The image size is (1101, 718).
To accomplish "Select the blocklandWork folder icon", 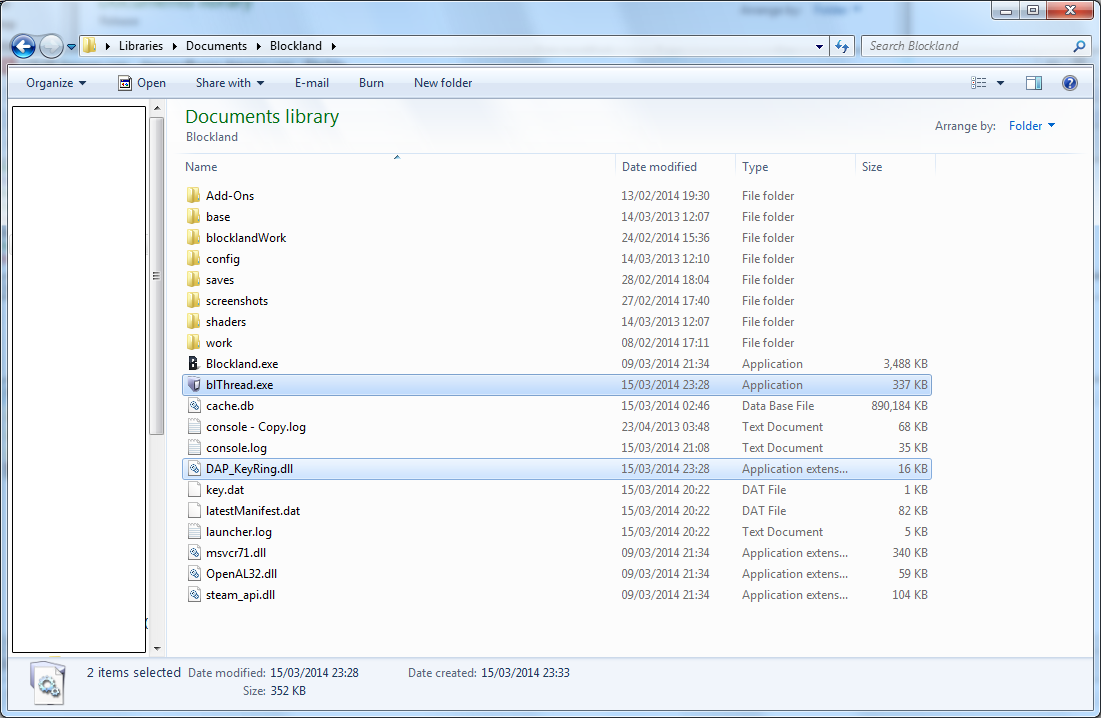I will tap(194, 238).
